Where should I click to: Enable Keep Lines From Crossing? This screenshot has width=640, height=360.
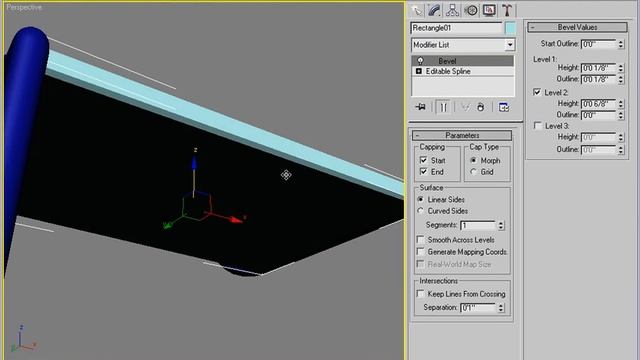point(420,293)
